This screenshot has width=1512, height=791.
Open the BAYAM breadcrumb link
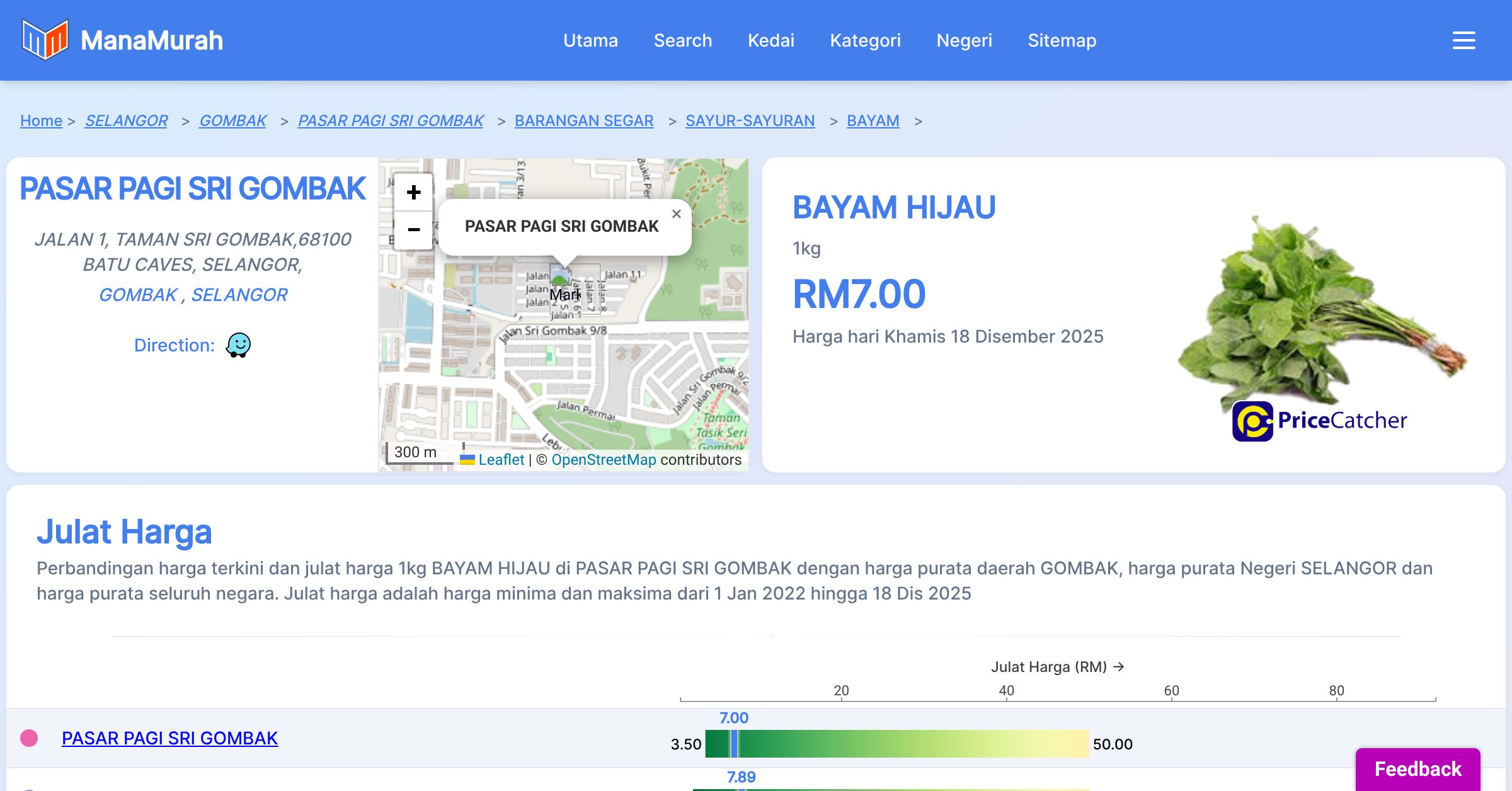coord(873,120)
